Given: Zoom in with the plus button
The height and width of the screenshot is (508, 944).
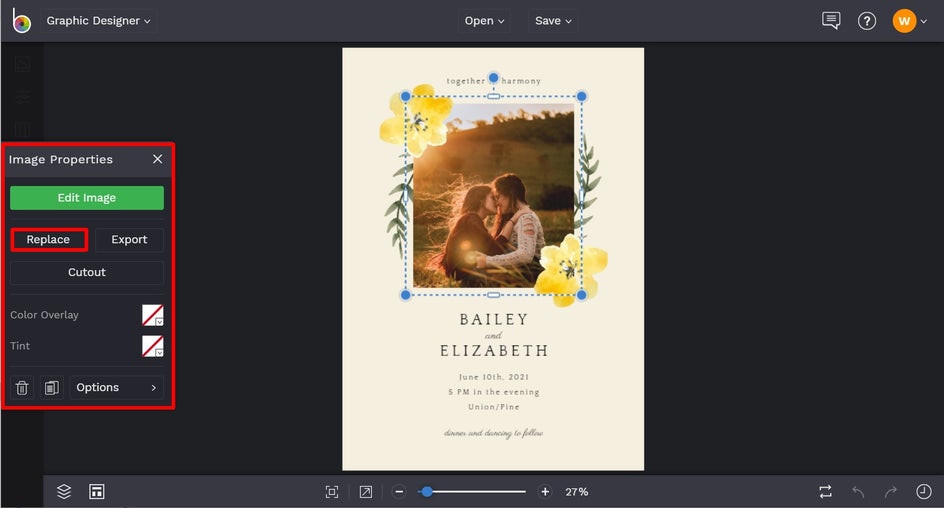Looking at the screenshot, I should tap(545, 492).
